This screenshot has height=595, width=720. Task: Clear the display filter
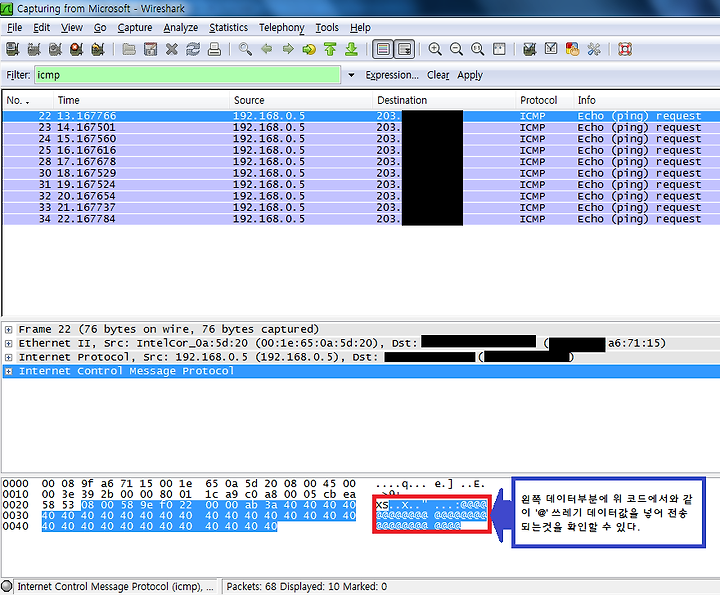(438, 75)
